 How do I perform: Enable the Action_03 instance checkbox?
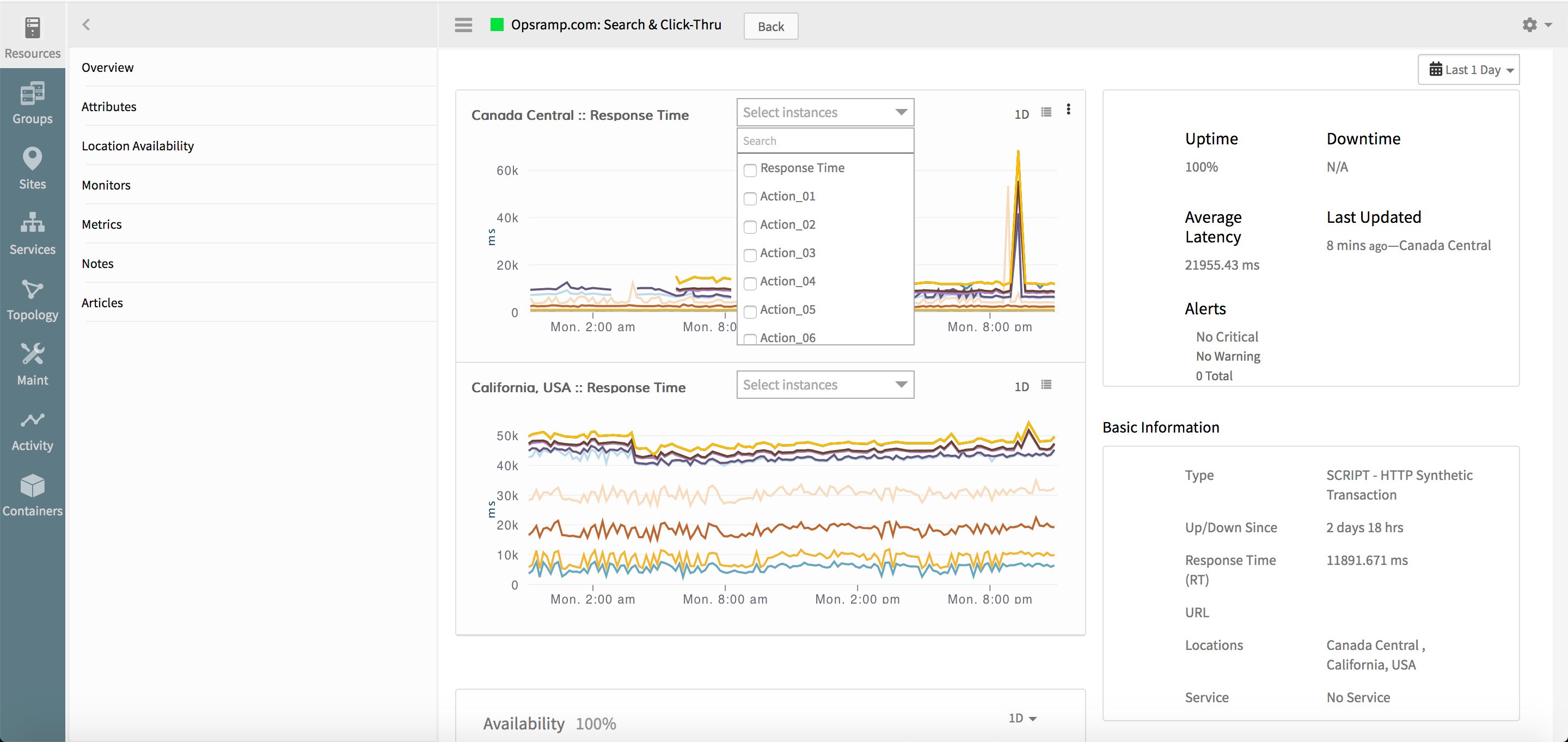[x=750, y=256]
